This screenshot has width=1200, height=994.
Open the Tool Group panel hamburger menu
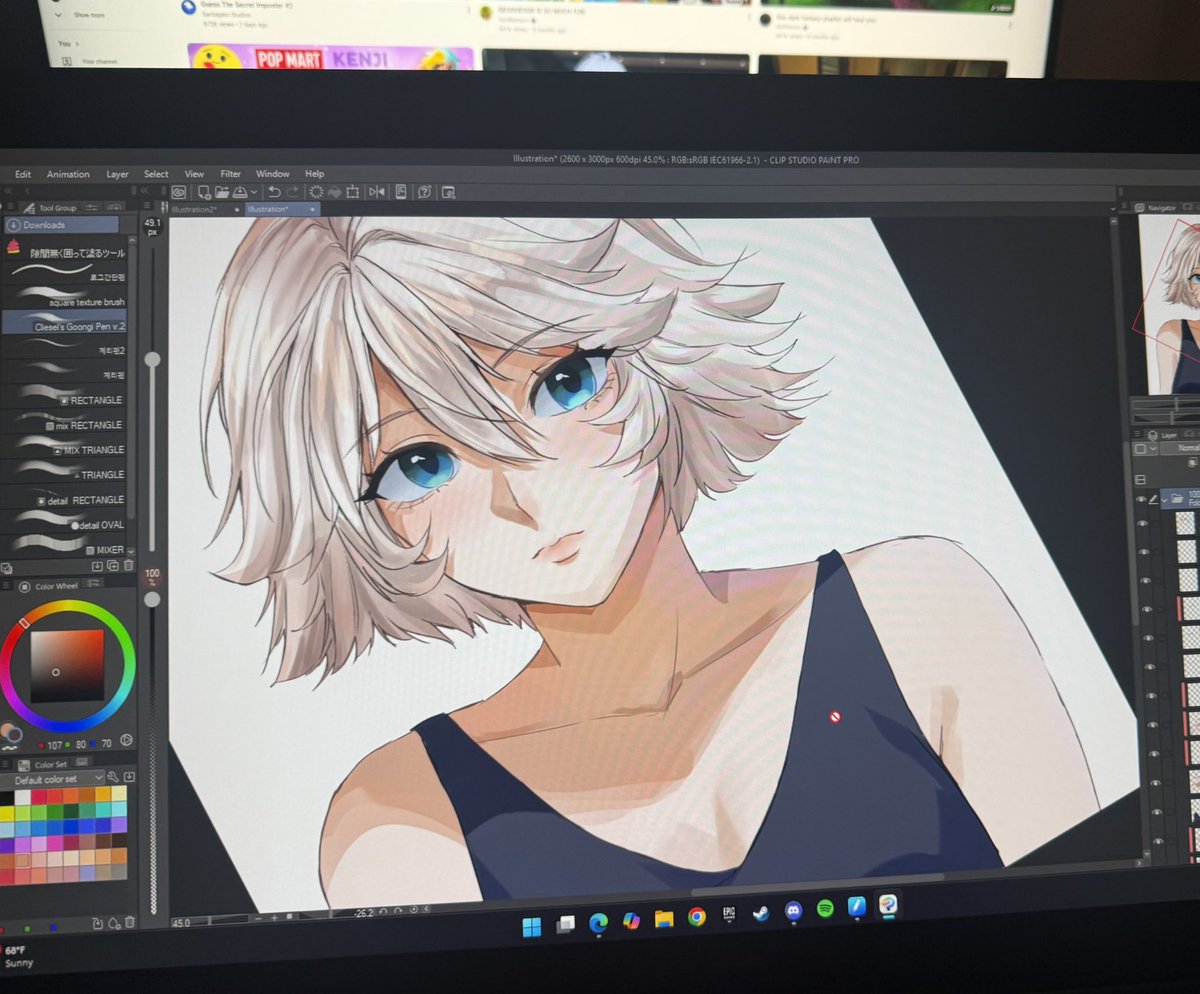click(9, 207)
